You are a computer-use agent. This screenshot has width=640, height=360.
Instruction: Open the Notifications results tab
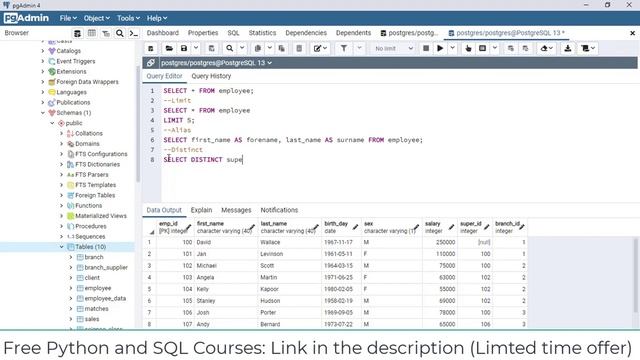click(x=279, y=210)
